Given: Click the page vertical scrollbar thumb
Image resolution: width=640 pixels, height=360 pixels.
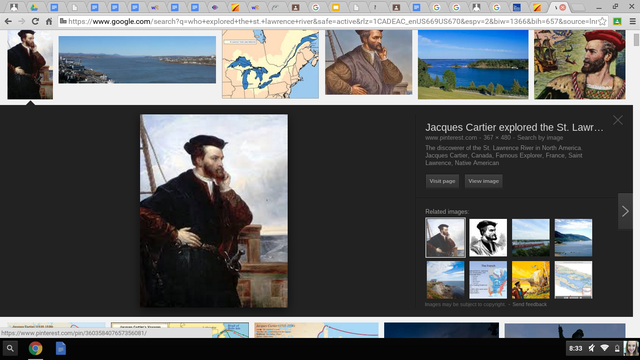Looking at the screenshot, I should (636, 40).
